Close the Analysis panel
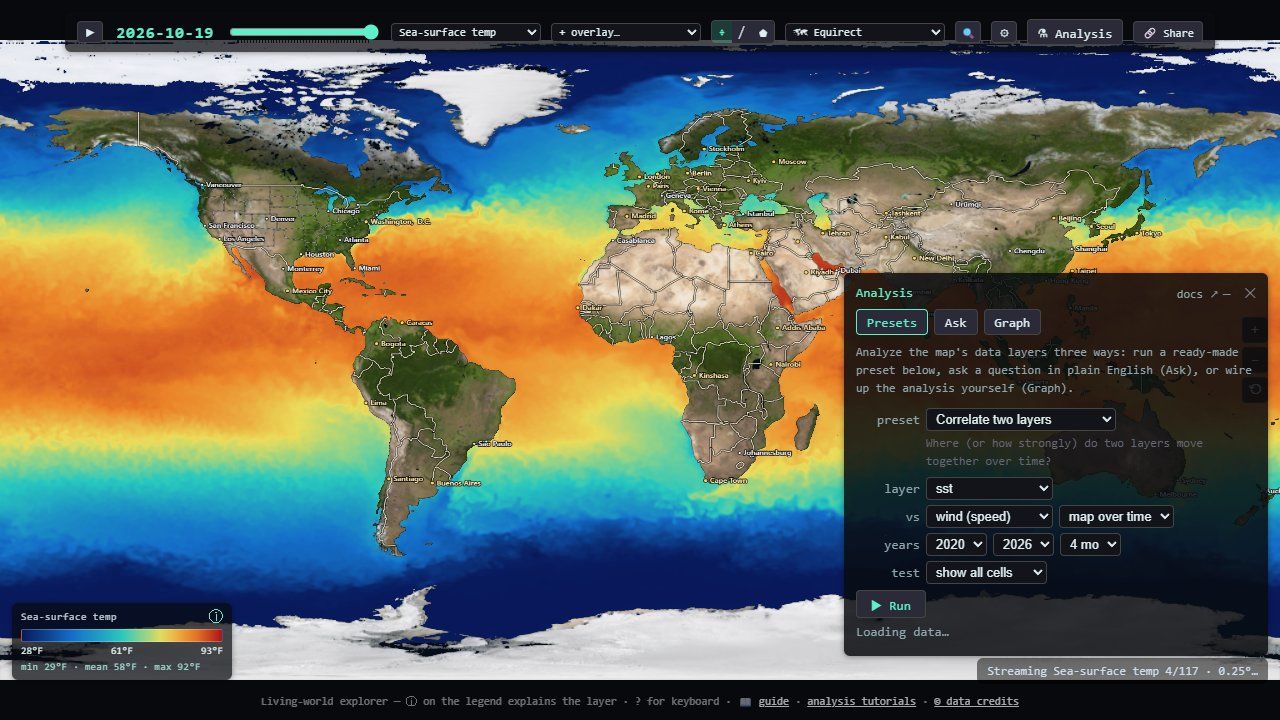Viewport: 1280px width, 720px height. [1250, 293]
